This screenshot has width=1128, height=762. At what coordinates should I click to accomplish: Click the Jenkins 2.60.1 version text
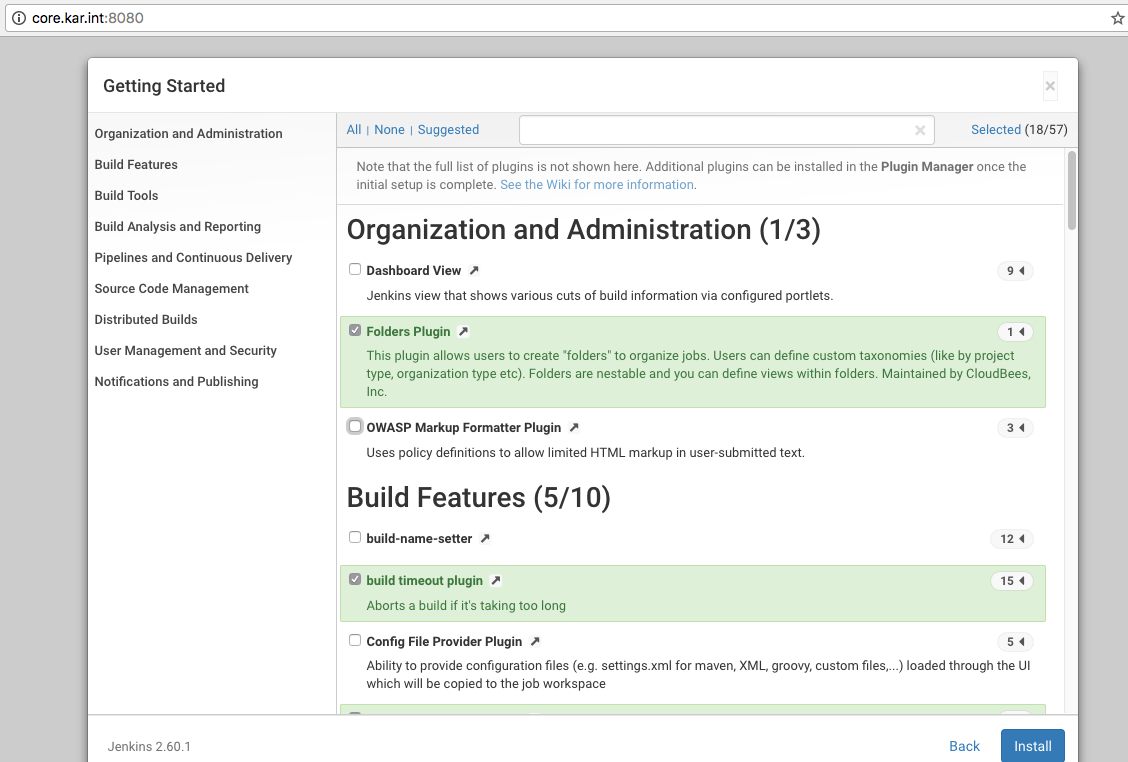(149, 747)
